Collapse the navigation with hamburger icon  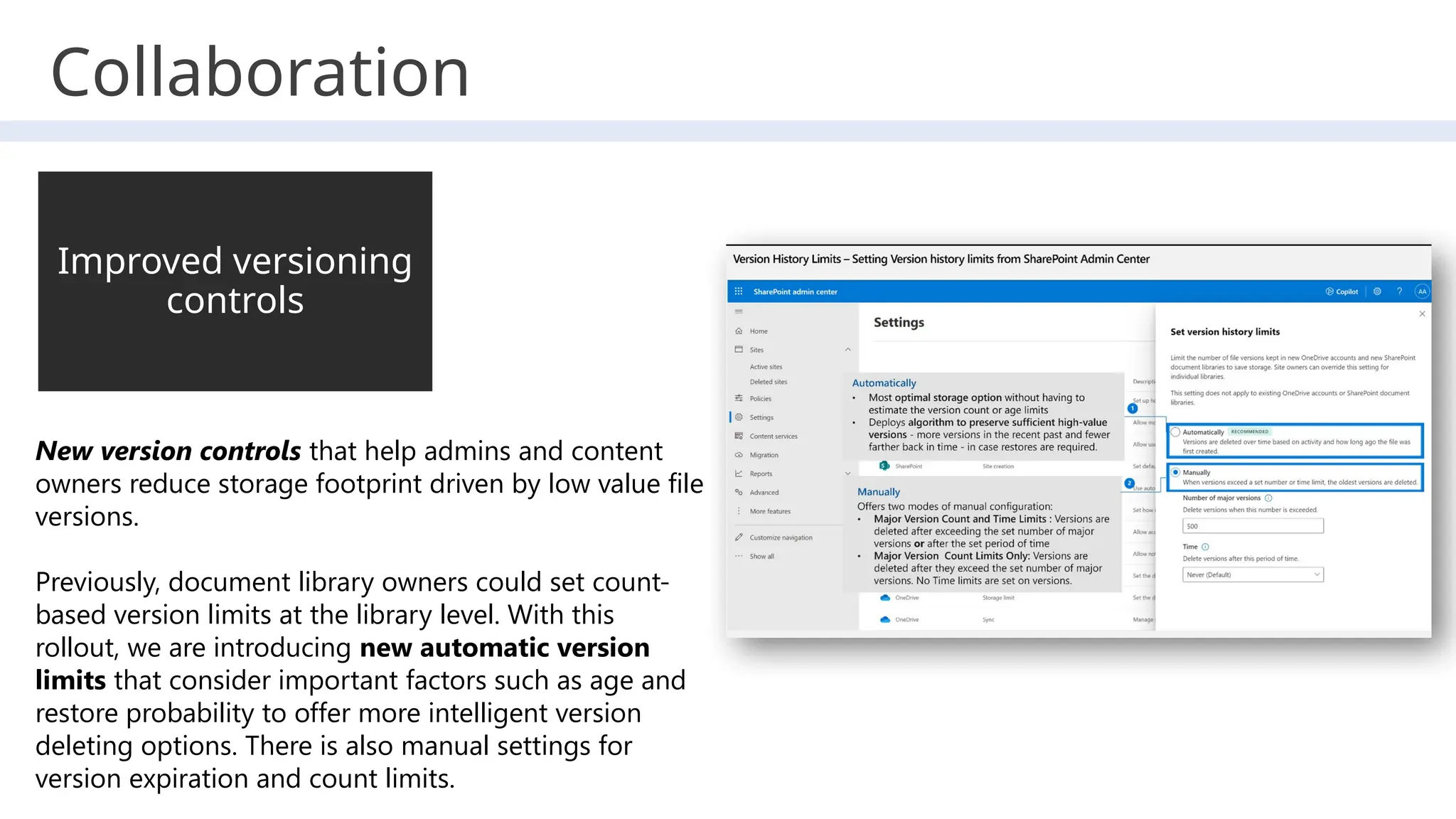(739, 312)
